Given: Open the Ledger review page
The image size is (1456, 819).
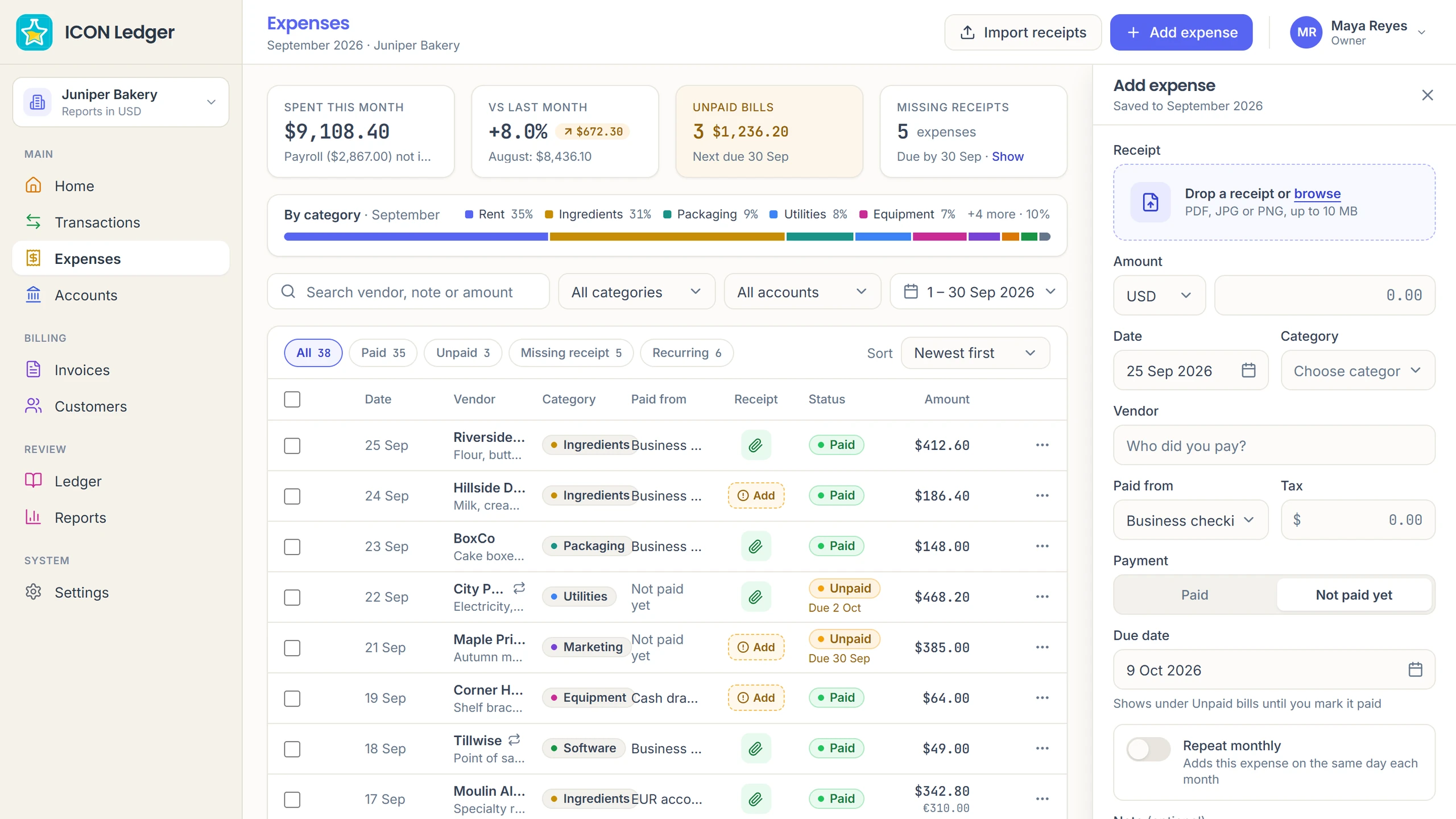Looking at the screenshot, I should (121, 481).
